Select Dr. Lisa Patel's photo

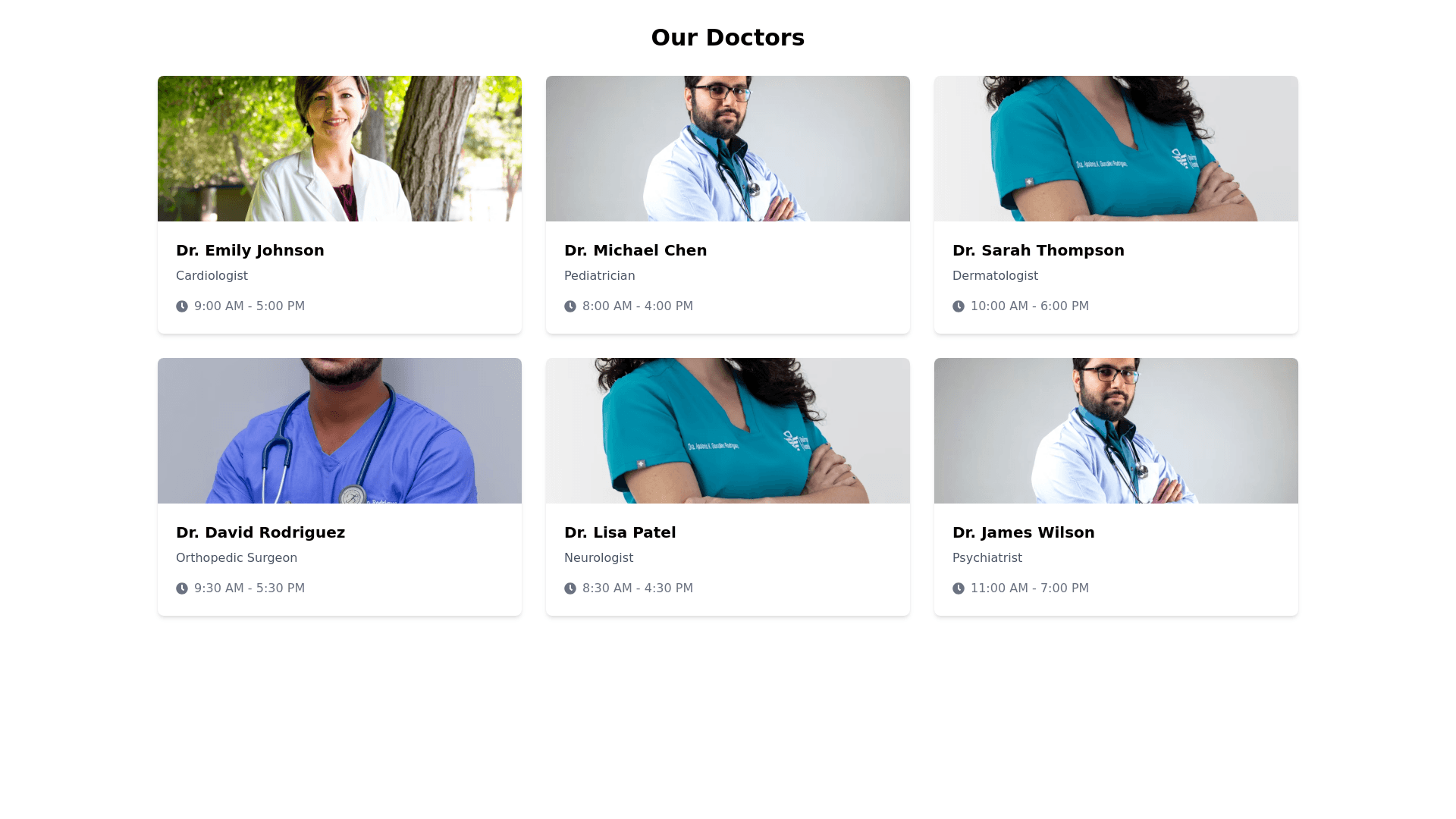[728, 431]
